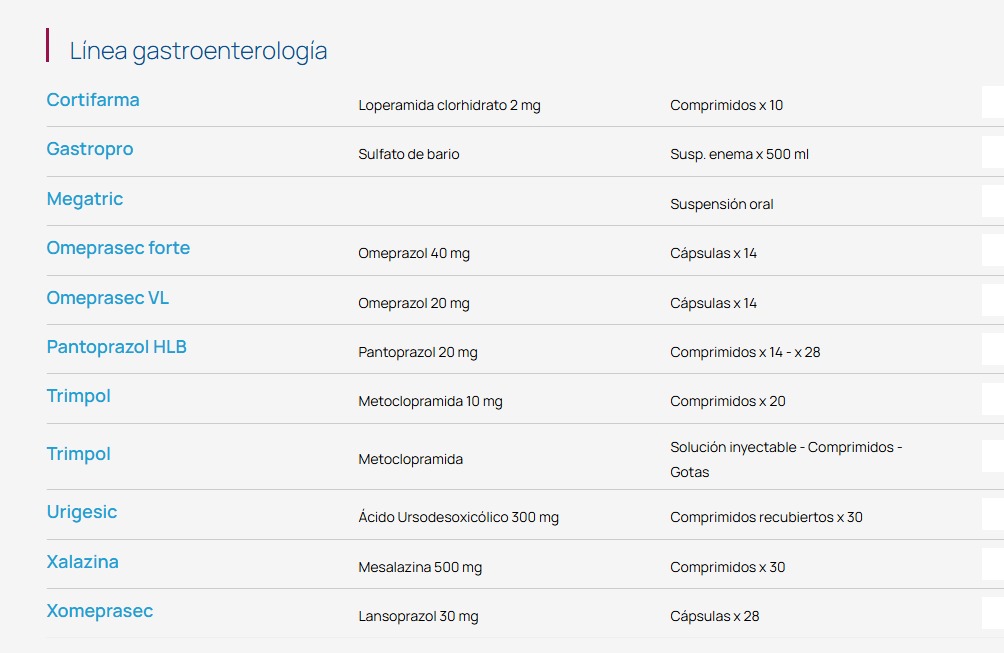
Task: Click the white image box beside Cortifarma row
Action: 993,102
